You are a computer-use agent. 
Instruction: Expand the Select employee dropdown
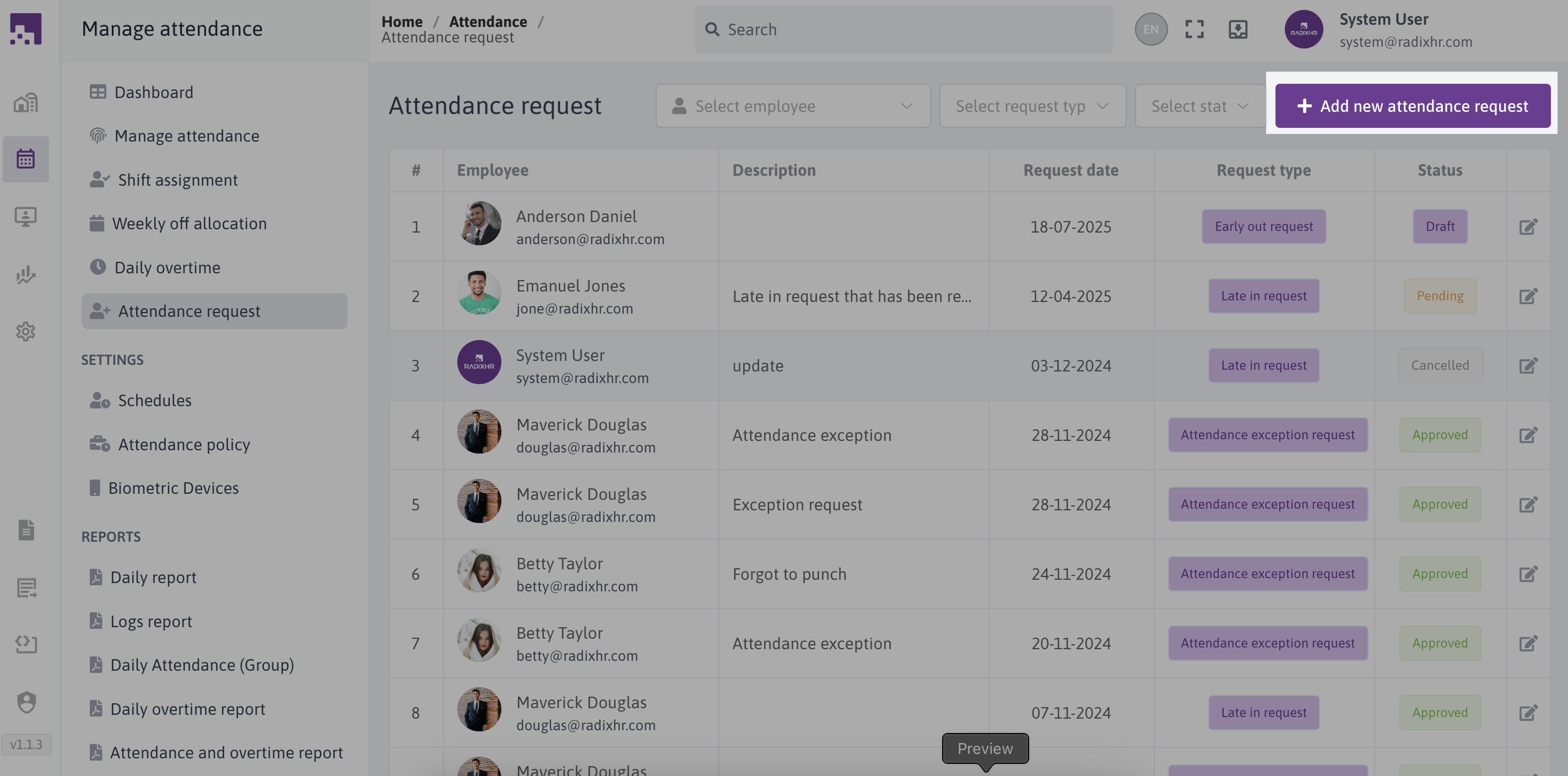(792, 106)
